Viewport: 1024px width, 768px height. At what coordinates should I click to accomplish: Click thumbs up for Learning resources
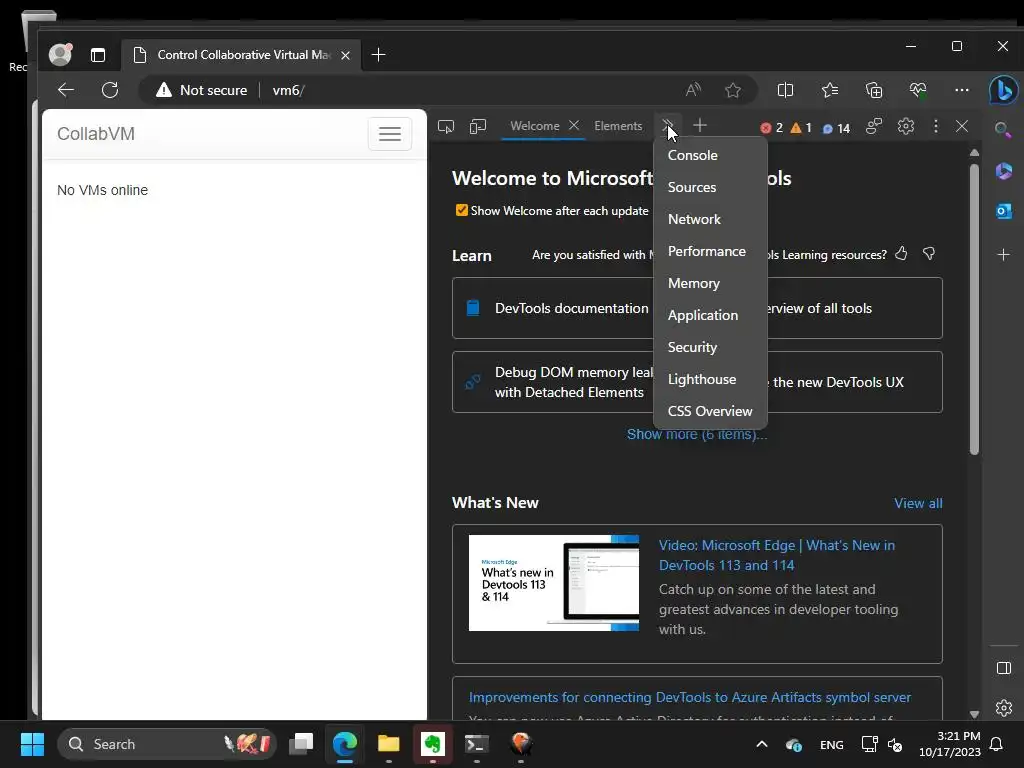point(901,253)
